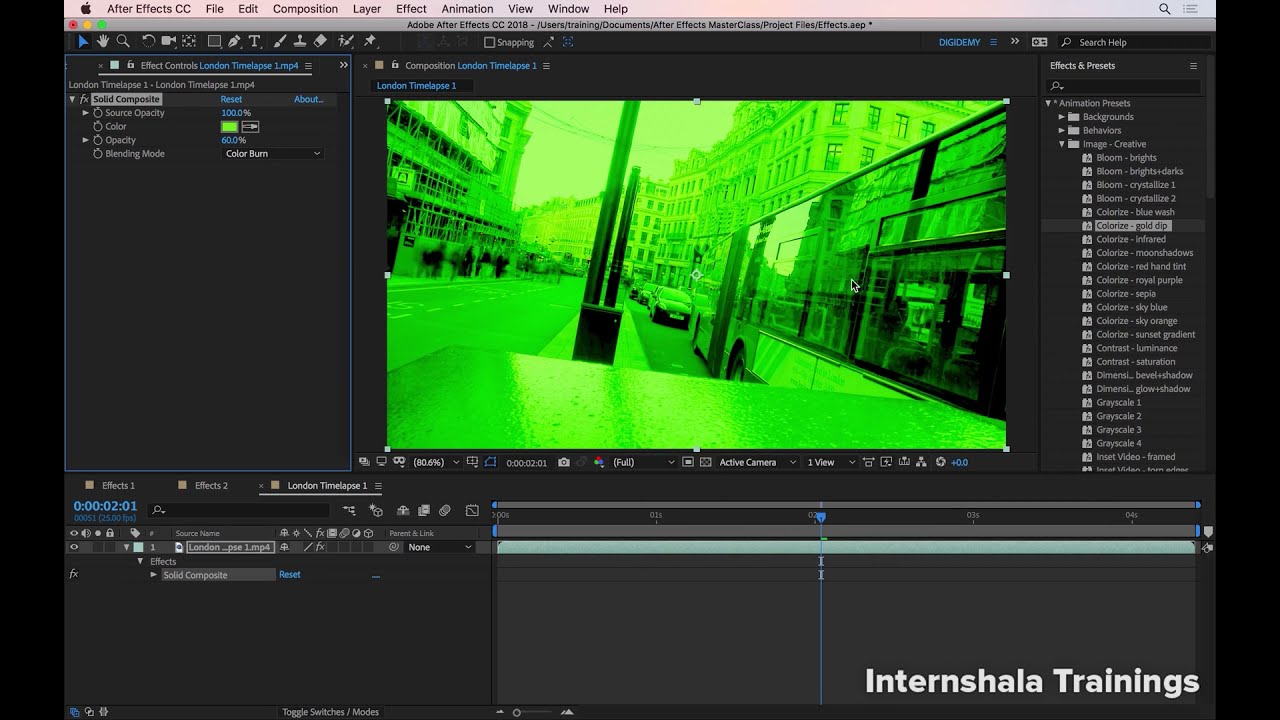1280x720 pixels.
Task: Open the Parent None dropdown for layer 1
Action: pos(440,547)
